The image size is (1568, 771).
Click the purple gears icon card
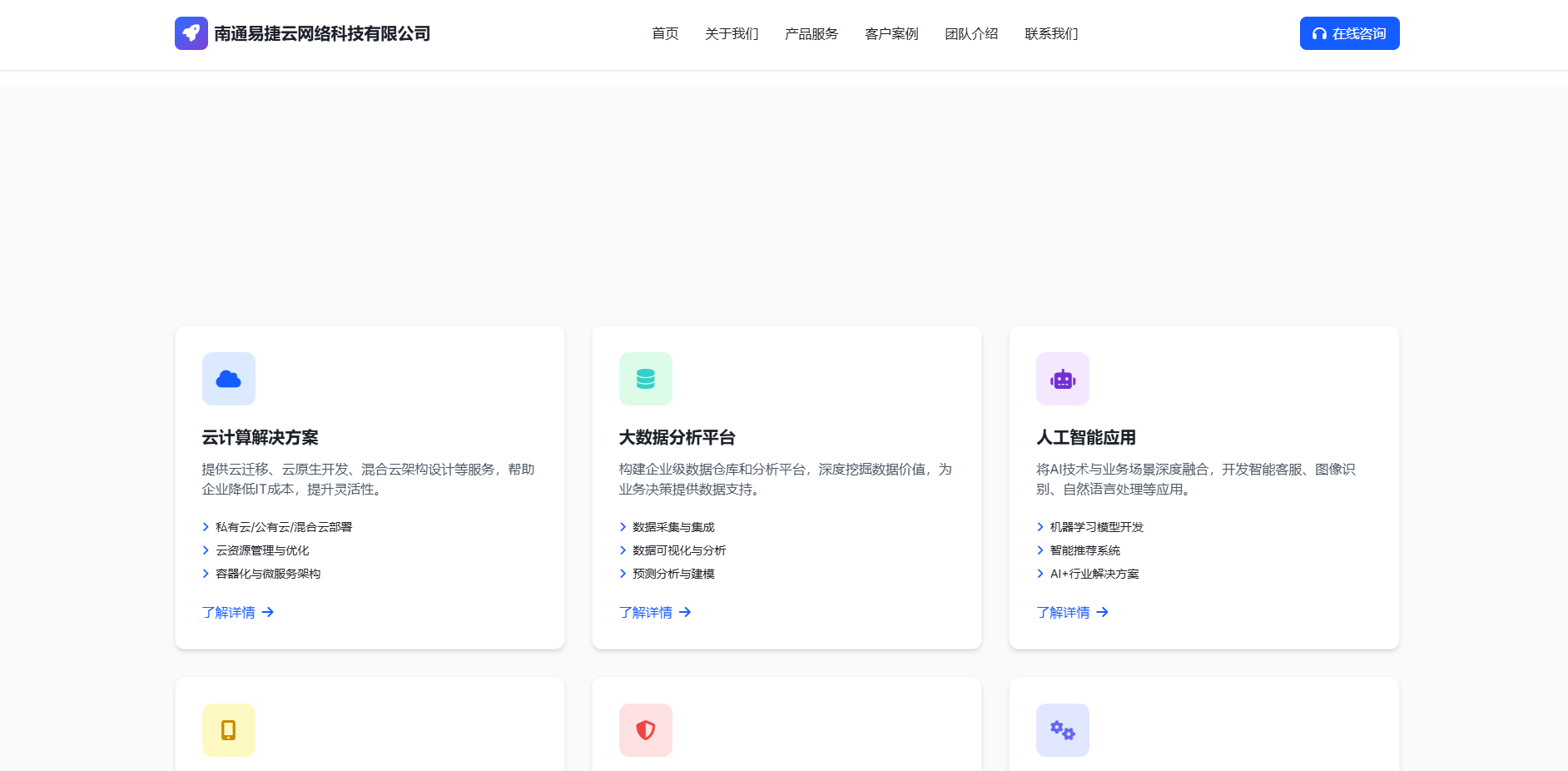point(1063,729)
